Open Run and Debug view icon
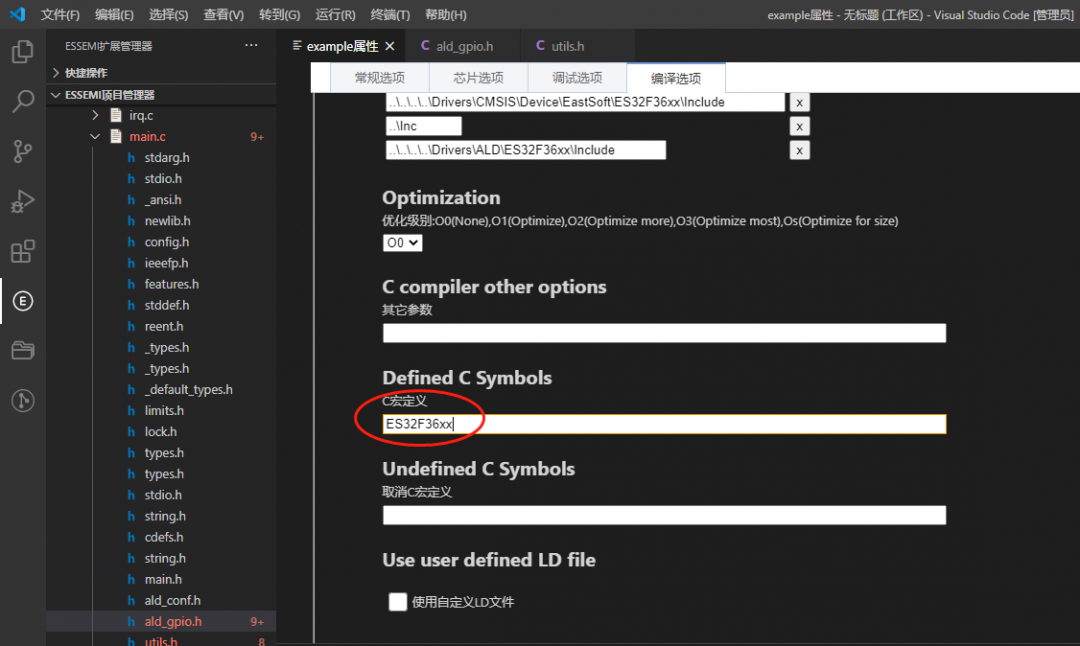1080x646 pixels. click(22, 201)
